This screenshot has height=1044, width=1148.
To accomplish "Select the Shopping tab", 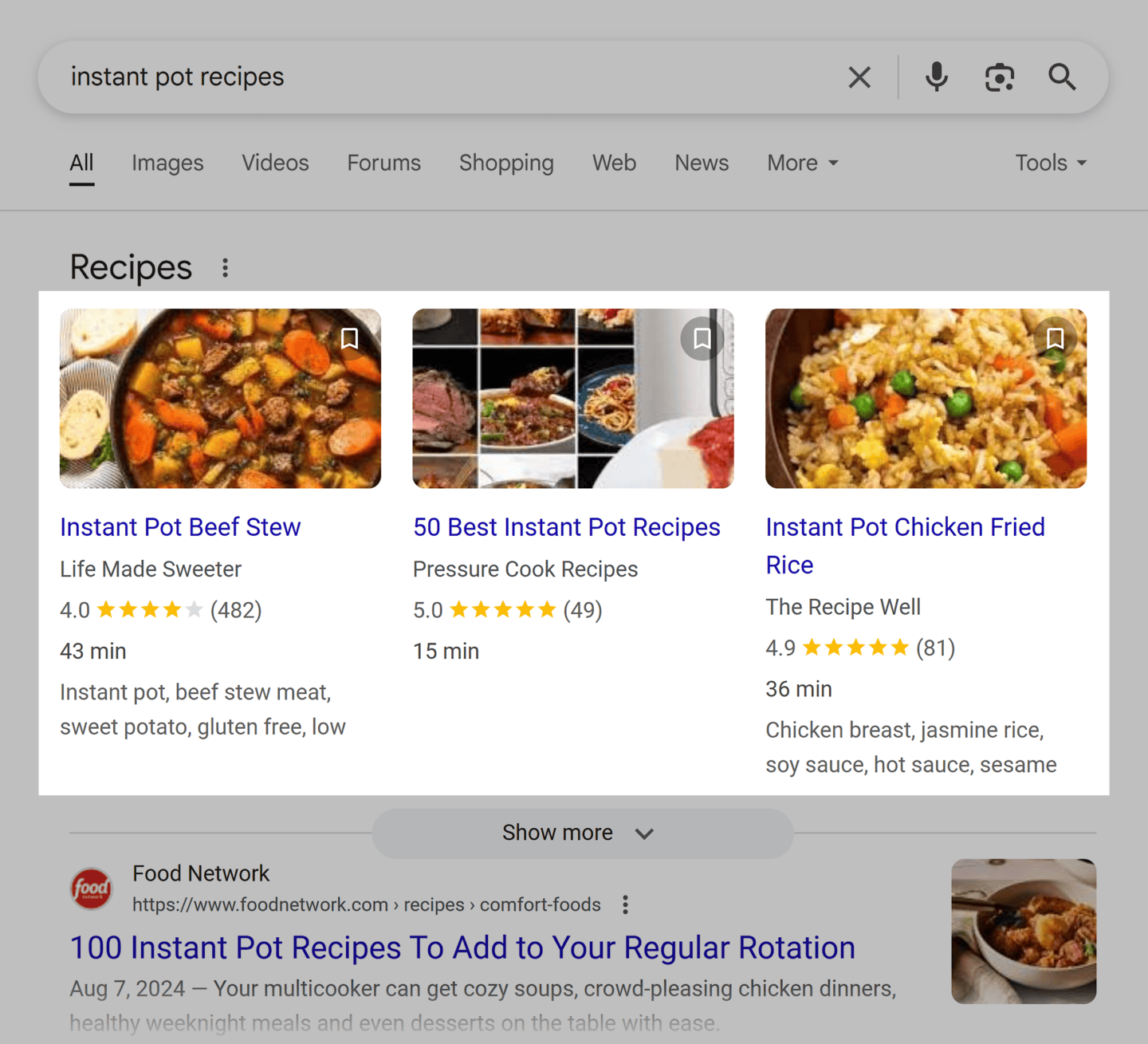I will [506, 163].
